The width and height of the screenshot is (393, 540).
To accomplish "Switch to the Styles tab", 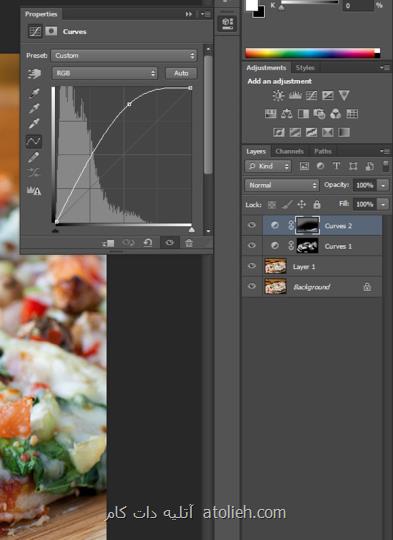I will (305, 68).
